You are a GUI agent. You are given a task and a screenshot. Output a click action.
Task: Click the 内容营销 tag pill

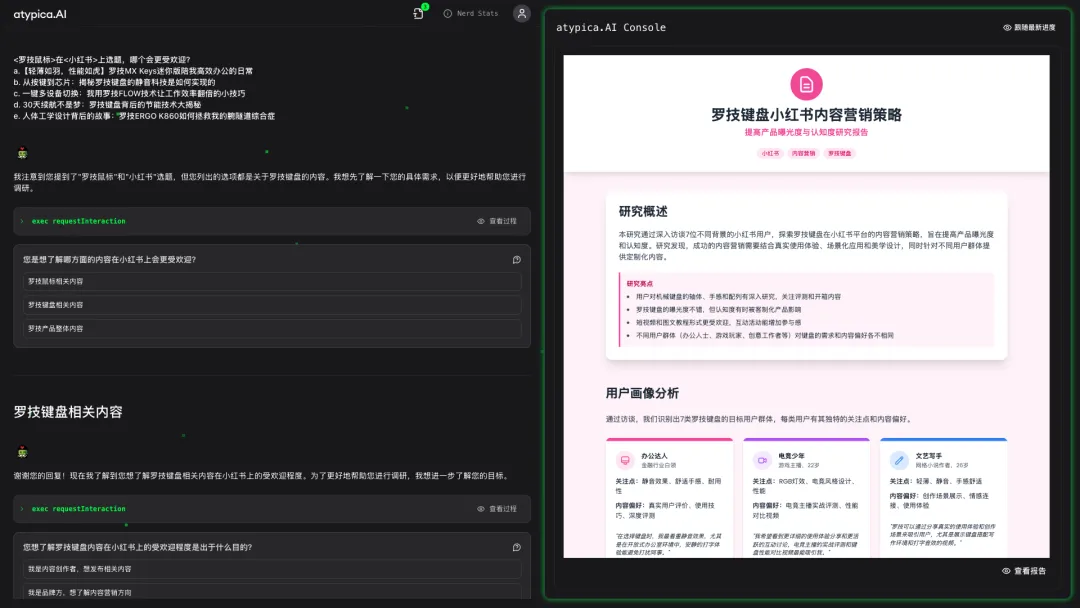[x=803, y=154]
